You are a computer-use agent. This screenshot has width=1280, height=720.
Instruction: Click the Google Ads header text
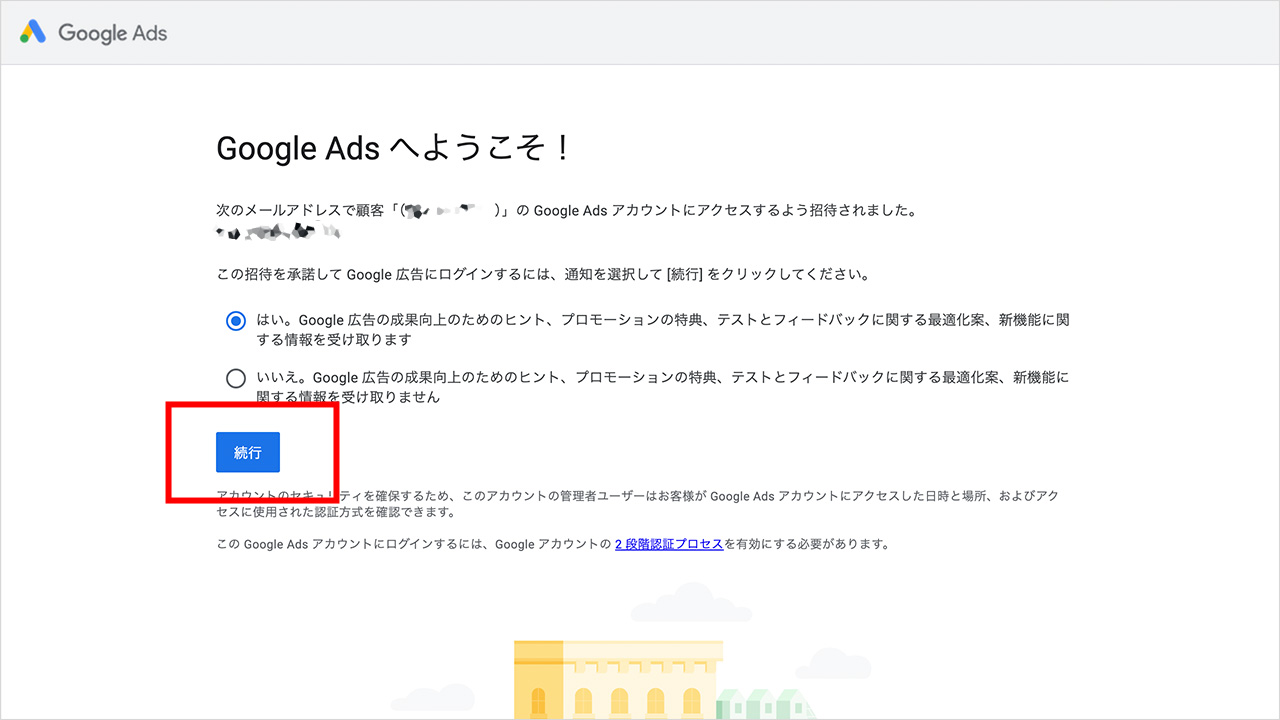click(x=113, y=33)
